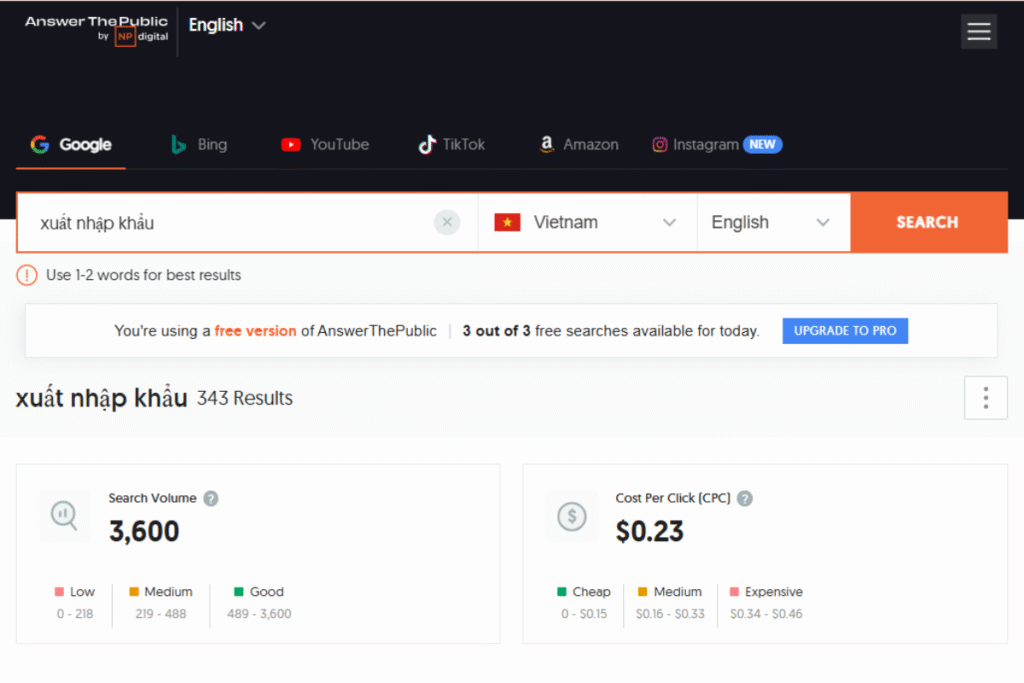
Task: Open the search language English dropdown
Action: (x=771, y=222)
